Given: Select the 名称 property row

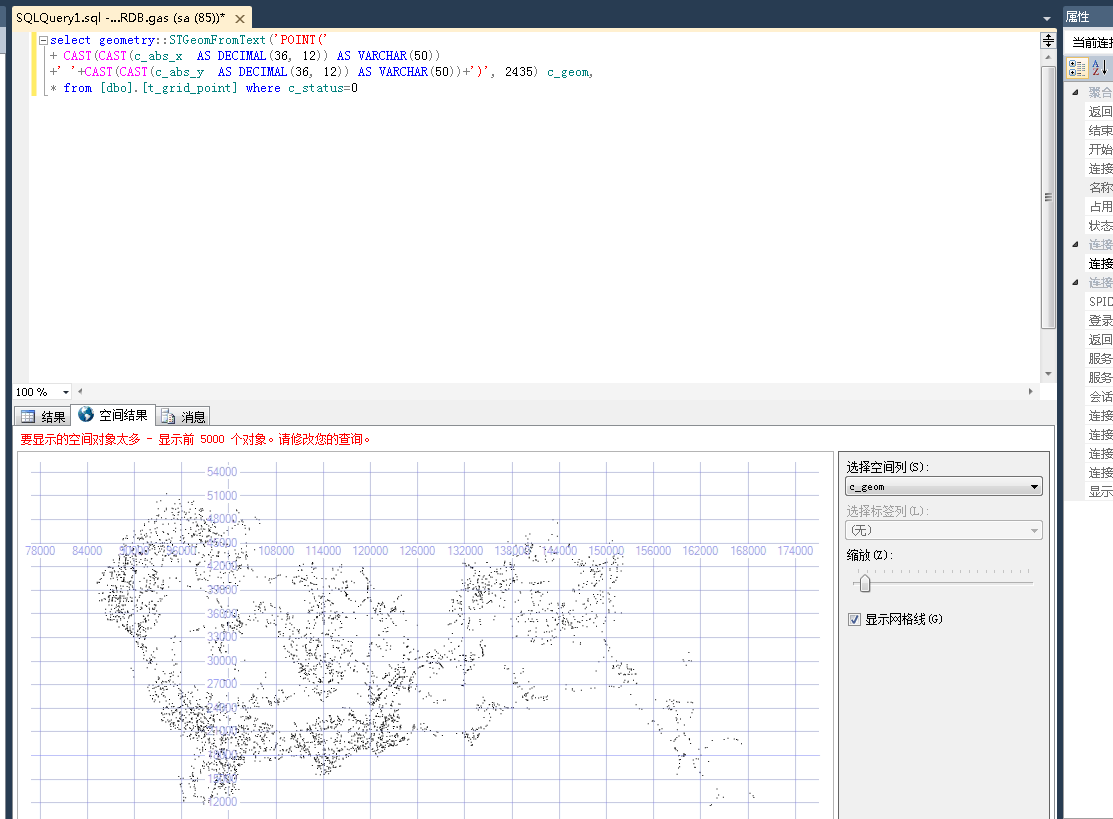Looking at the screenshot, I should point(1100,187).
